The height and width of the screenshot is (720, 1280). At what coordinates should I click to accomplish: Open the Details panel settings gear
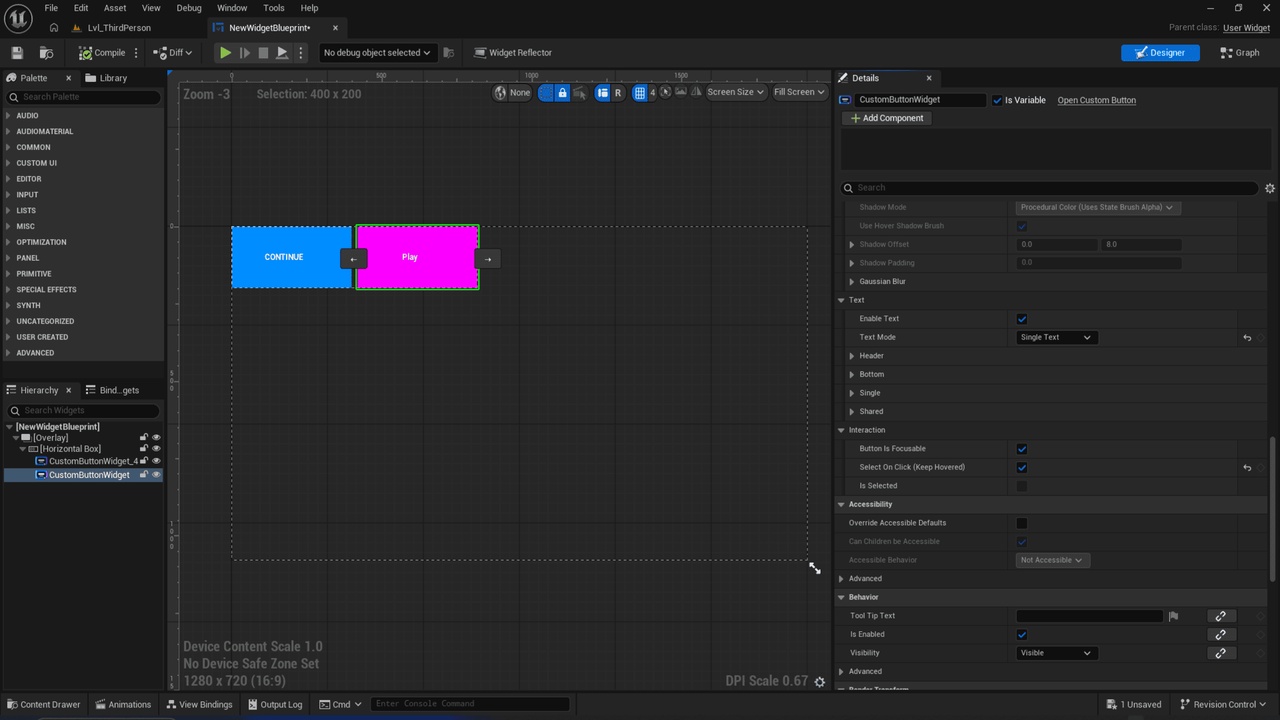coord(1270,188)
